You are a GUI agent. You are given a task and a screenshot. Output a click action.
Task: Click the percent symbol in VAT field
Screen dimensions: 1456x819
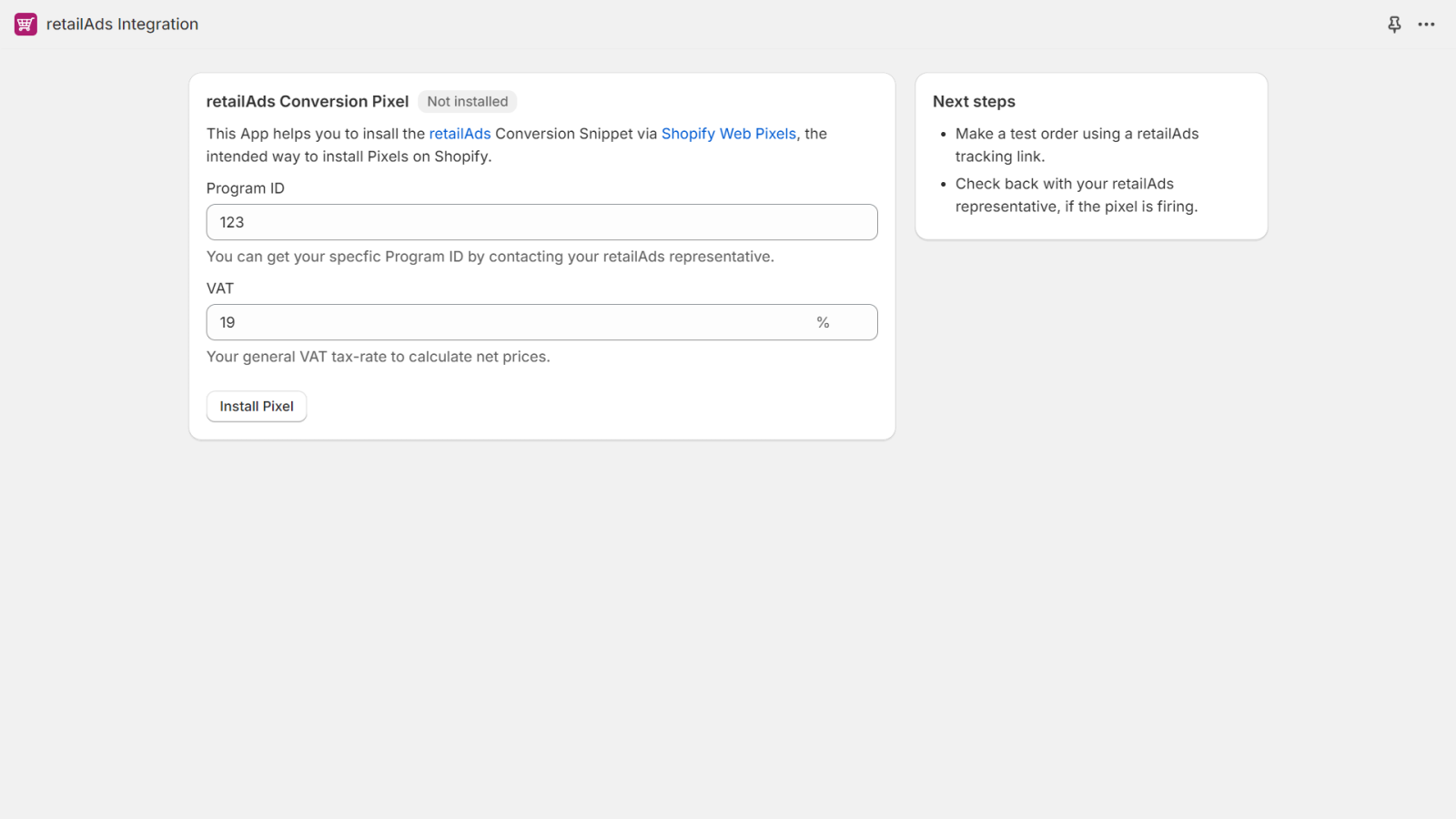pos(823,322)
